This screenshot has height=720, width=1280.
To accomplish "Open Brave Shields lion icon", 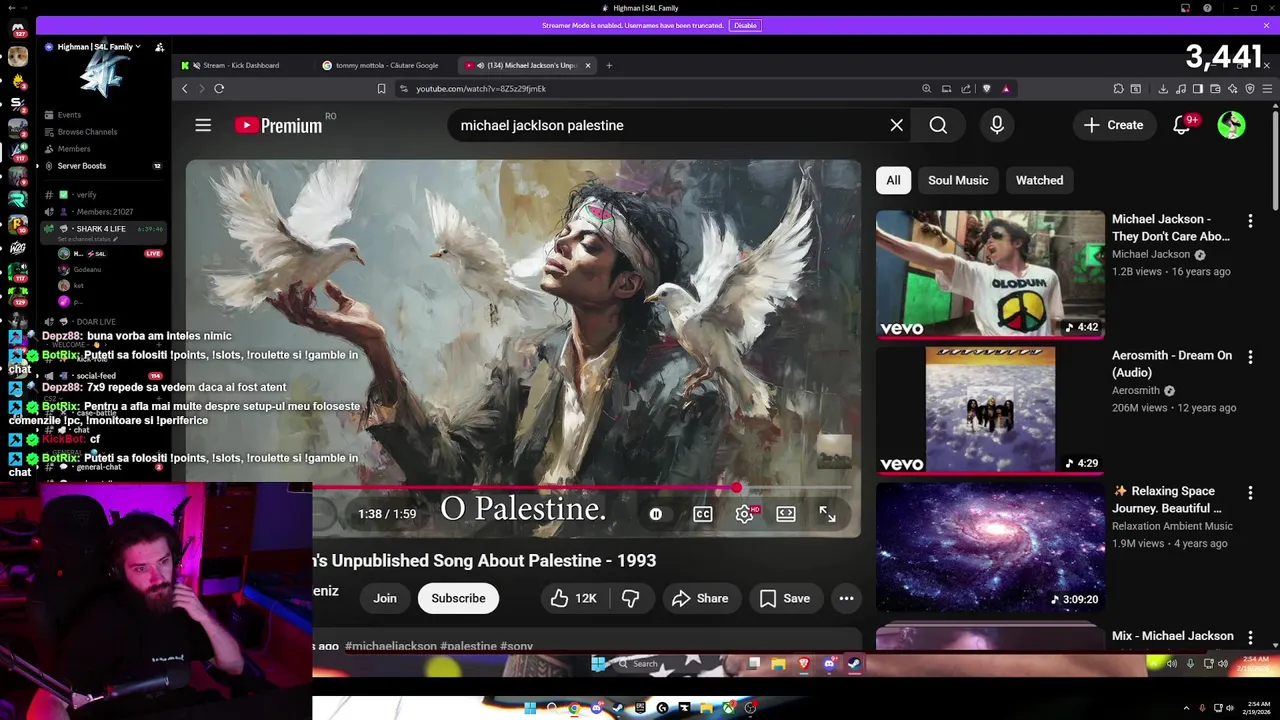I will (x=987, y=88).
